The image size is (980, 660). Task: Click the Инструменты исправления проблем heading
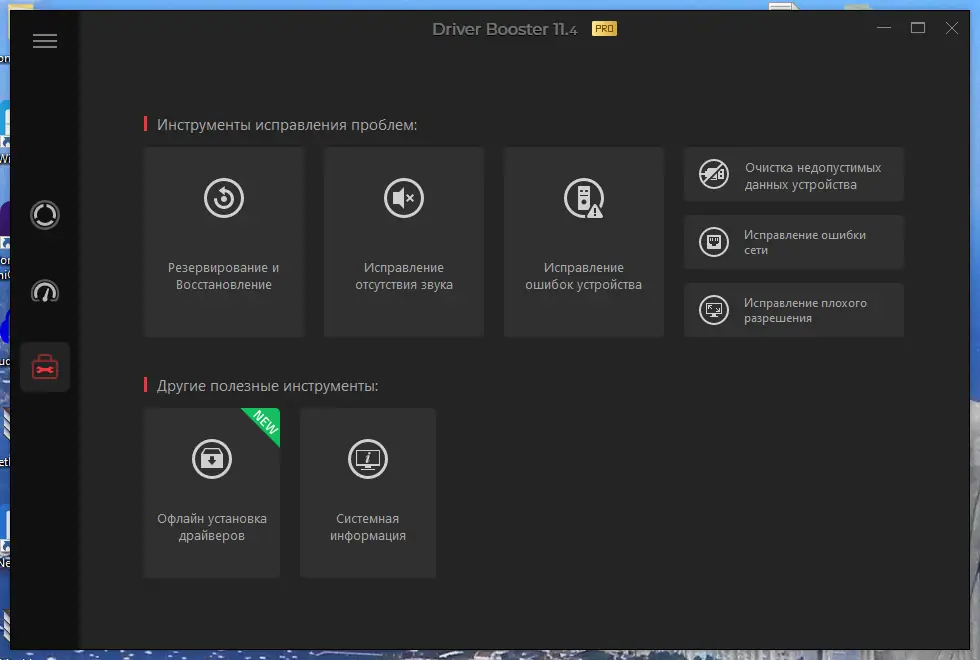pyautogui.click(x=287, y=125)
